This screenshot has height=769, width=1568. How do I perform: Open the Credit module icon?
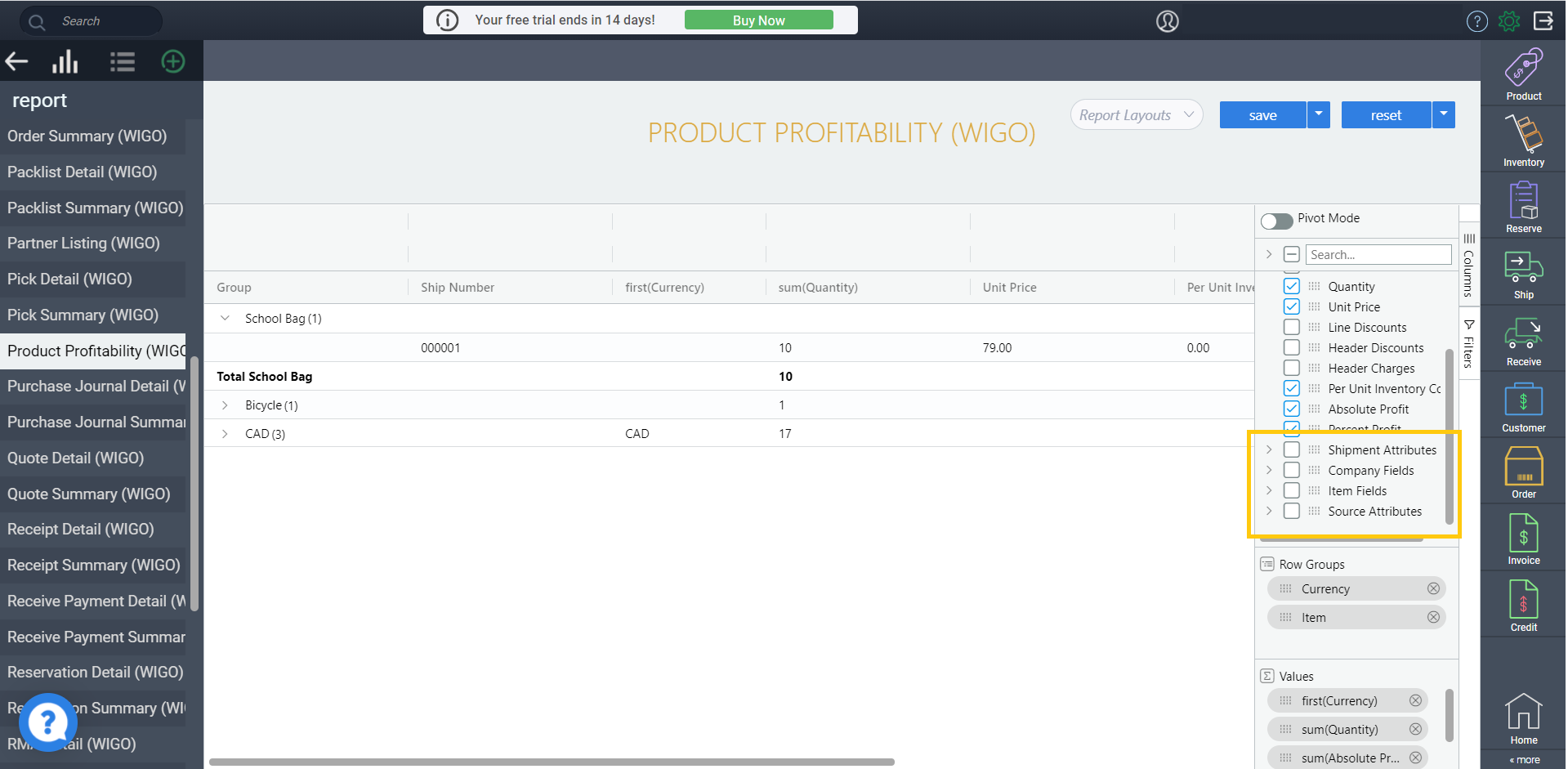[x=1523, y=606]
